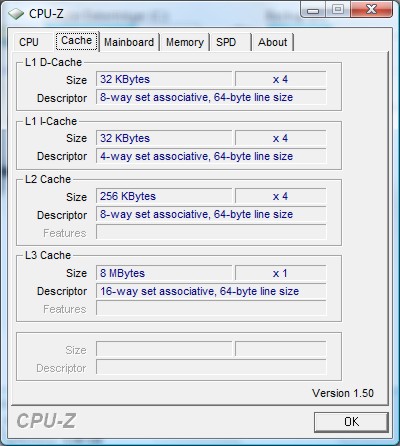Click the L3 Cache 8 MBytes field
400x446 pixels.
pyautogui.click(x=164, y=273)
